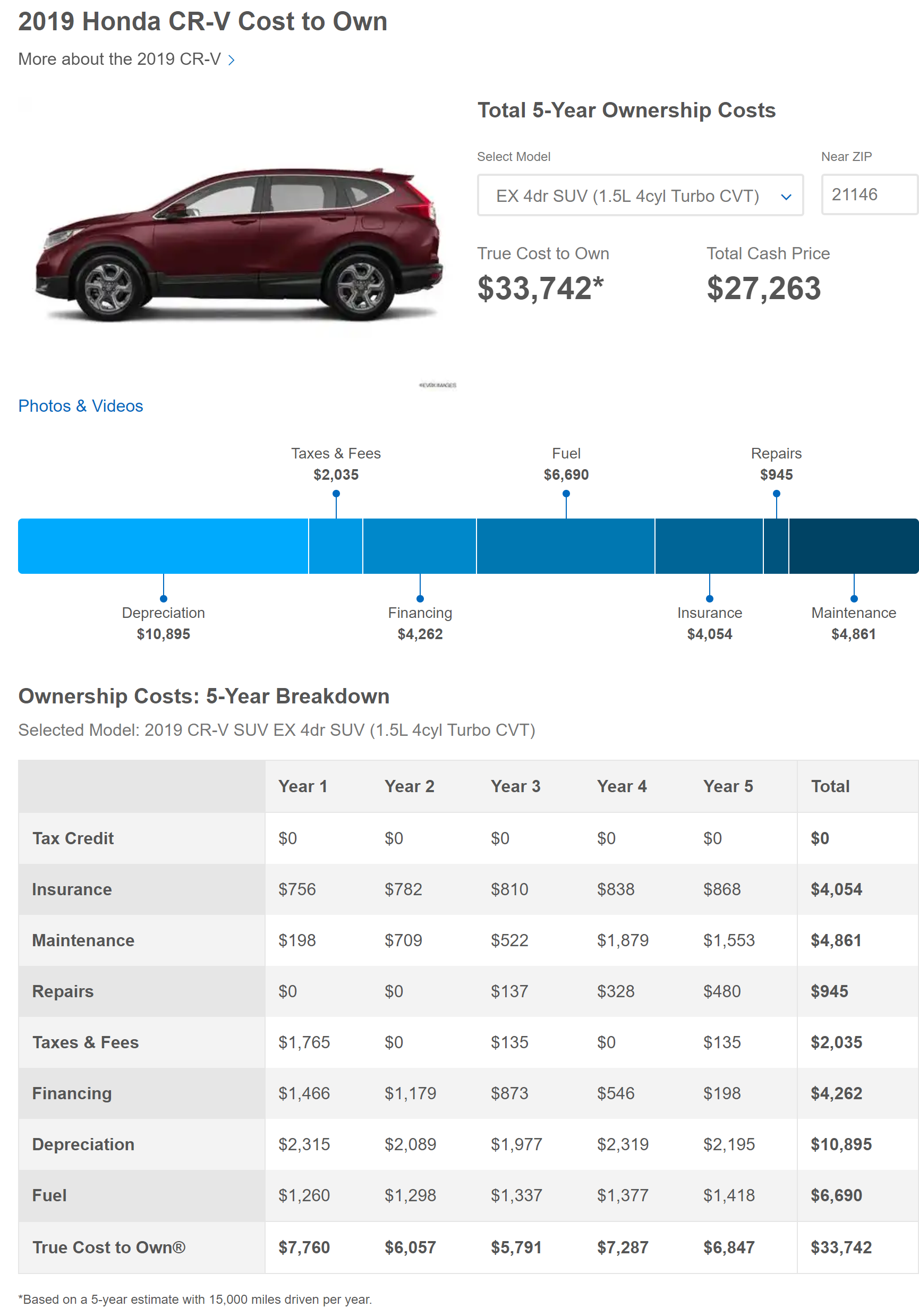This screenshot has width=919, height=1316.
Task: Open the Select Model dropdown
Action: click(x=640, y=195)
